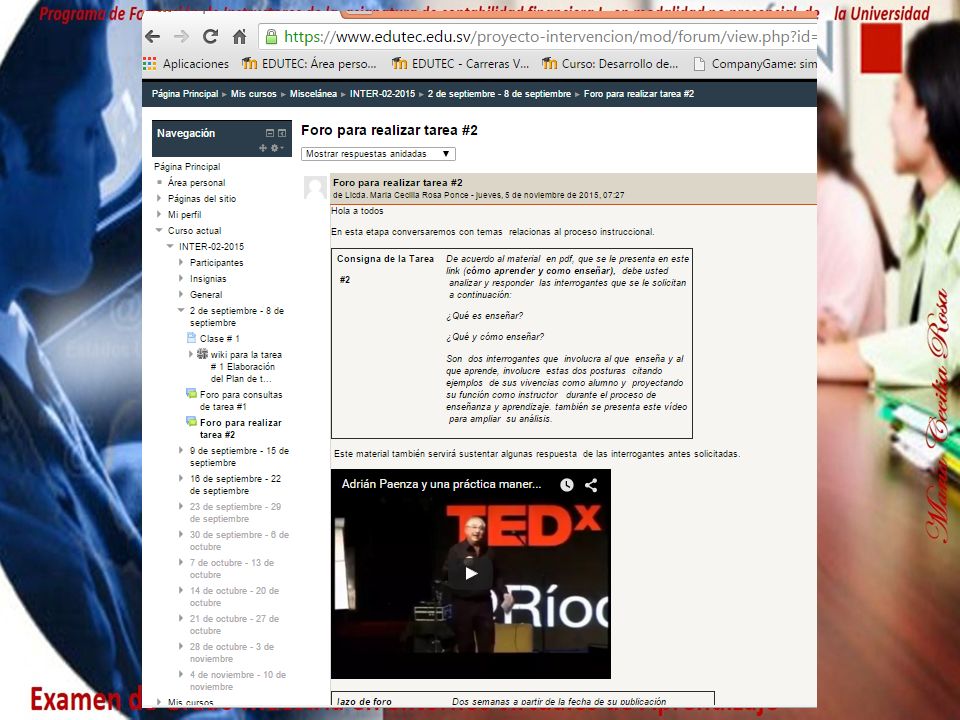Open the EDUTEC: Área perso... bookmark
The image size is (960, 720).
(309, 64)
